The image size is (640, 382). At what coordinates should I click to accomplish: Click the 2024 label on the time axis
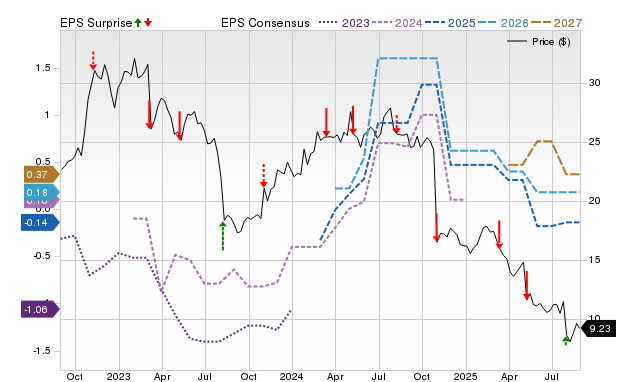pos(292,376)
